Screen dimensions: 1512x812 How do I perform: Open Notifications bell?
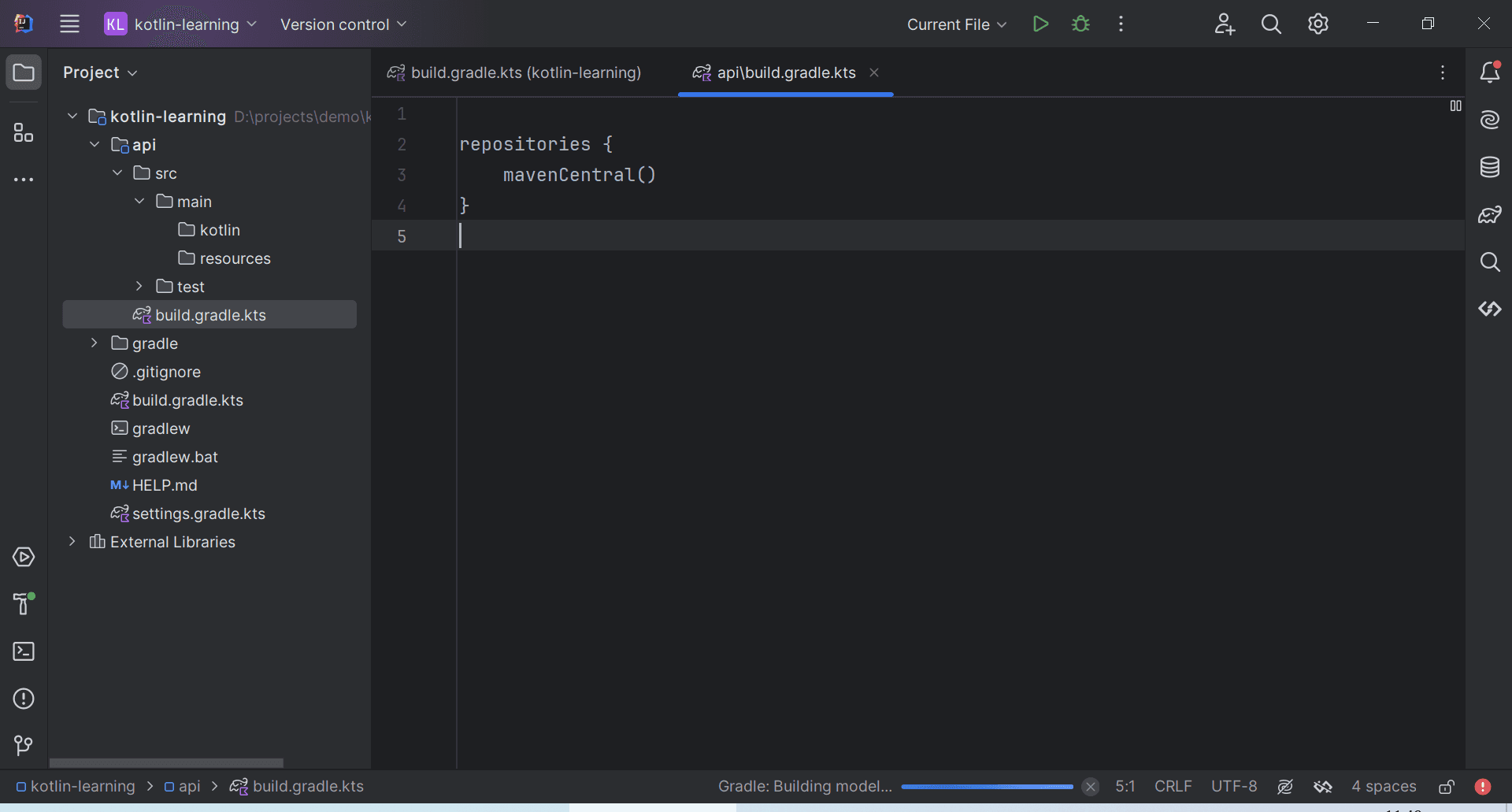[x=1489, y=72]
